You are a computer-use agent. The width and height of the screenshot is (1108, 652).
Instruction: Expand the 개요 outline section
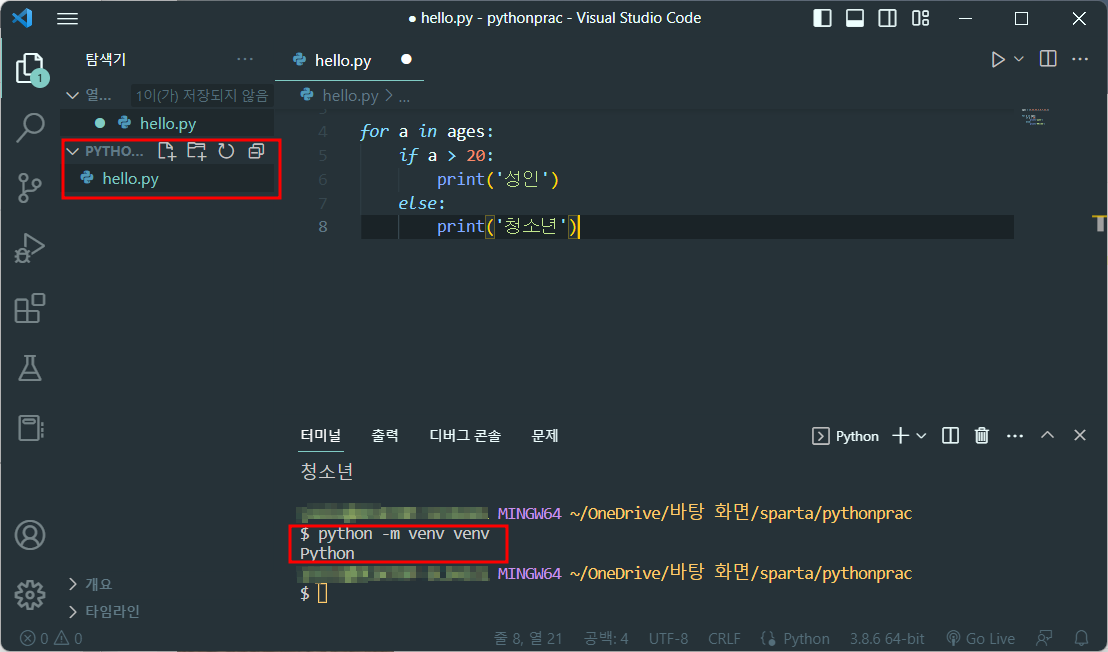(x=98, y=584)
